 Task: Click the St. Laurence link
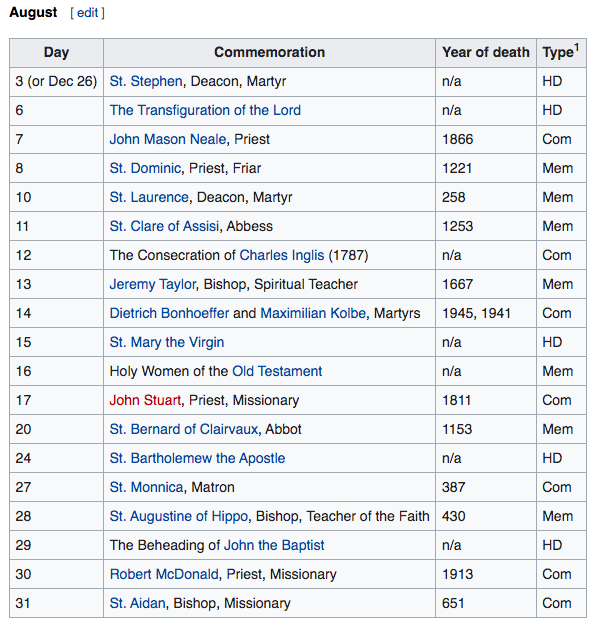click(149, 197)
